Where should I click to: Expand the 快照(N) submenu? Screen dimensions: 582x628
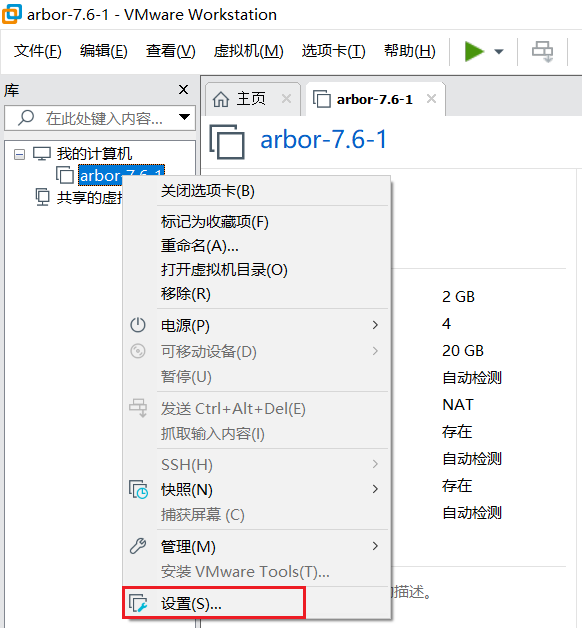pos(257,489)
